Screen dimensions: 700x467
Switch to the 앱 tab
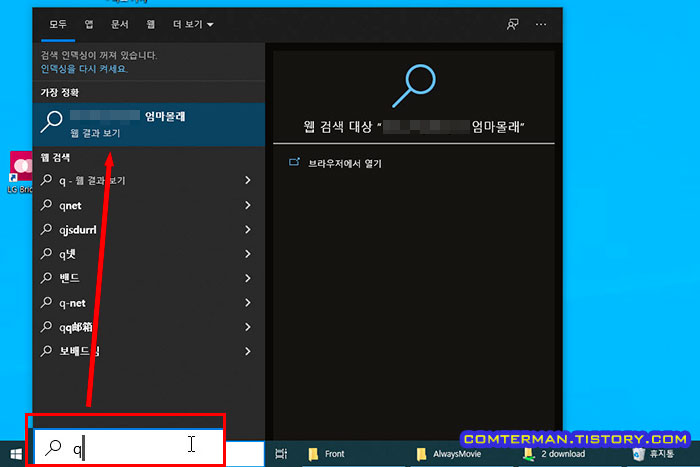tap(89, 25)
